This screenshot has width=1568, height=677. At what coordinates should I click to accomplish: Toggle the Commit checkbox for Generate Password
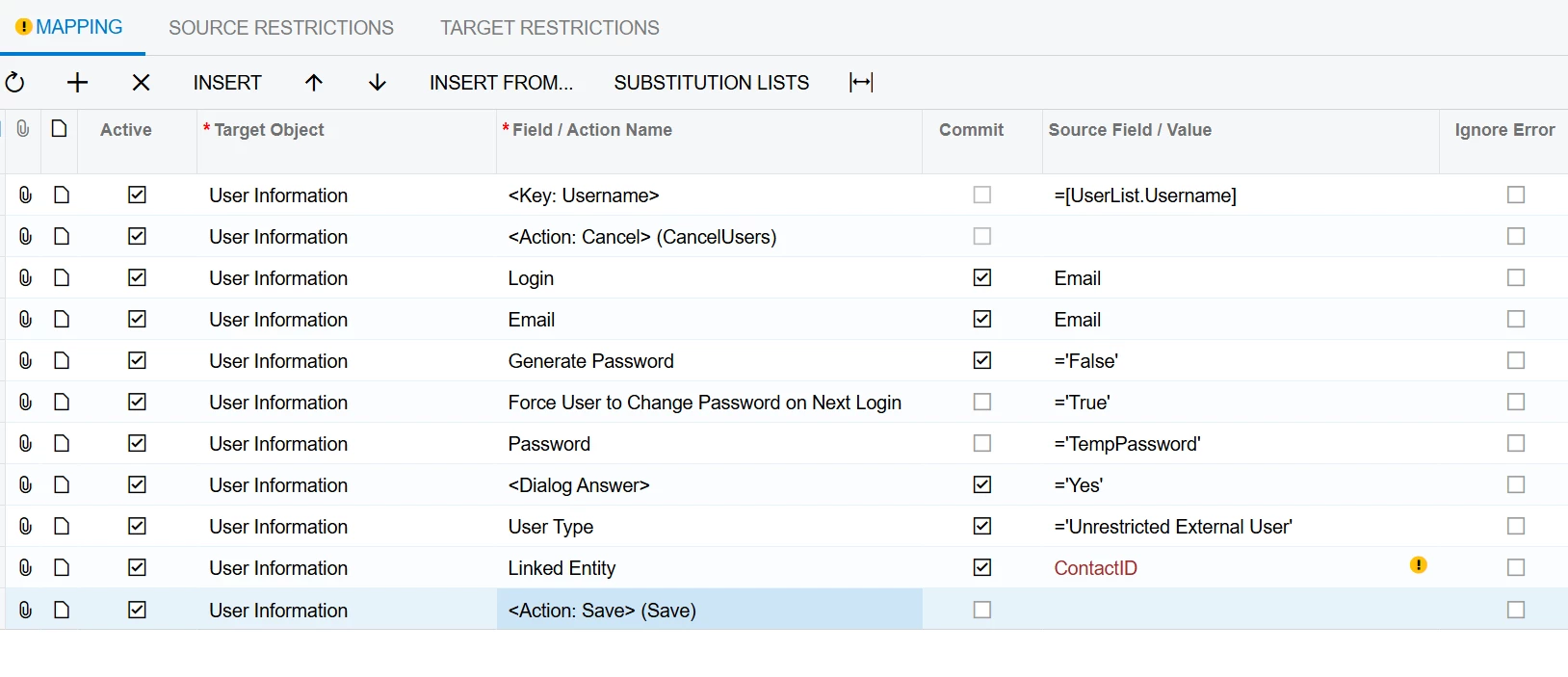[x=981, y=361]
